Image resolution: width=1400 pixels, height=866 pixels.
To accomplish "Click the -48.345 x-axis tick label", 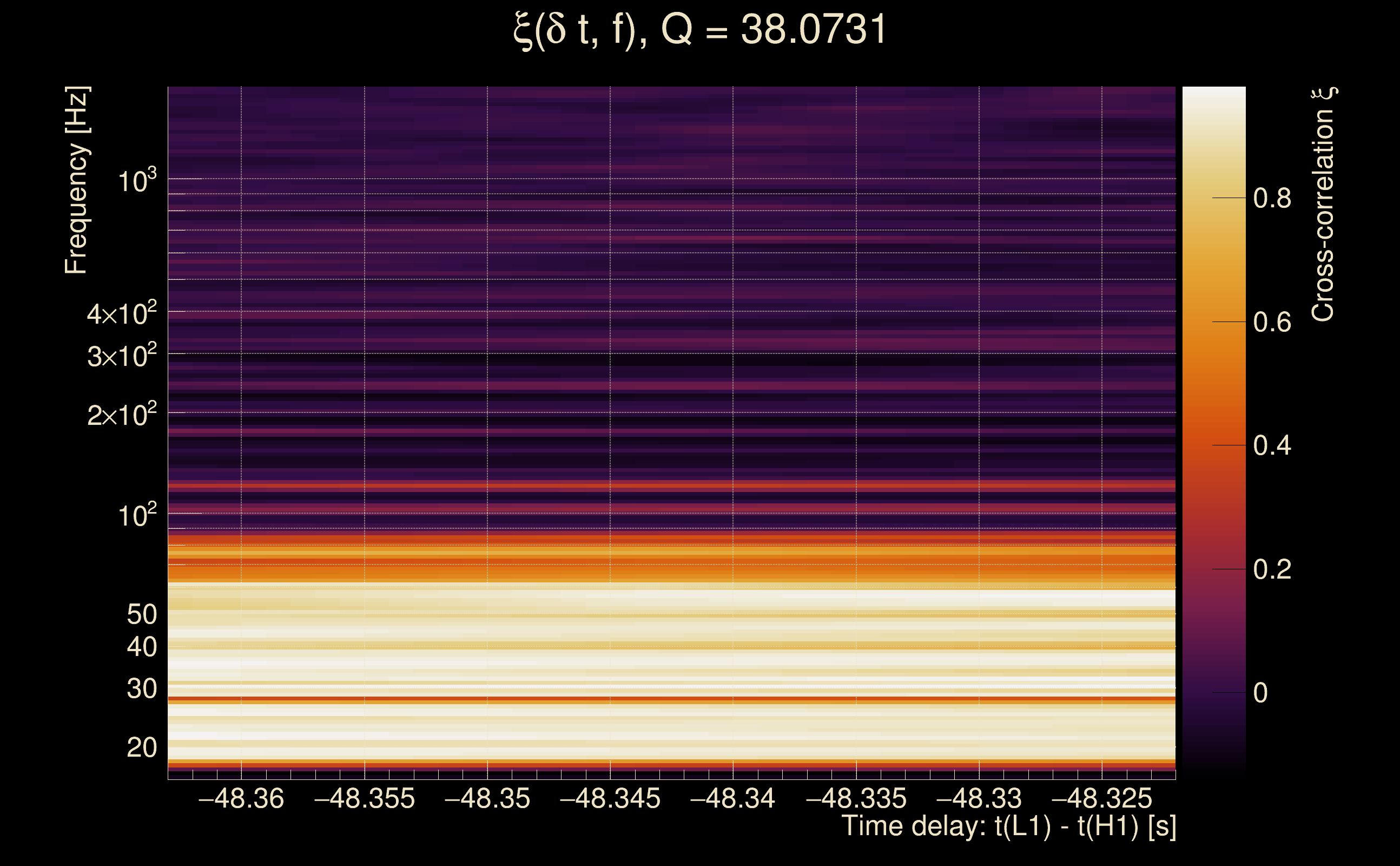I will 610,799.
